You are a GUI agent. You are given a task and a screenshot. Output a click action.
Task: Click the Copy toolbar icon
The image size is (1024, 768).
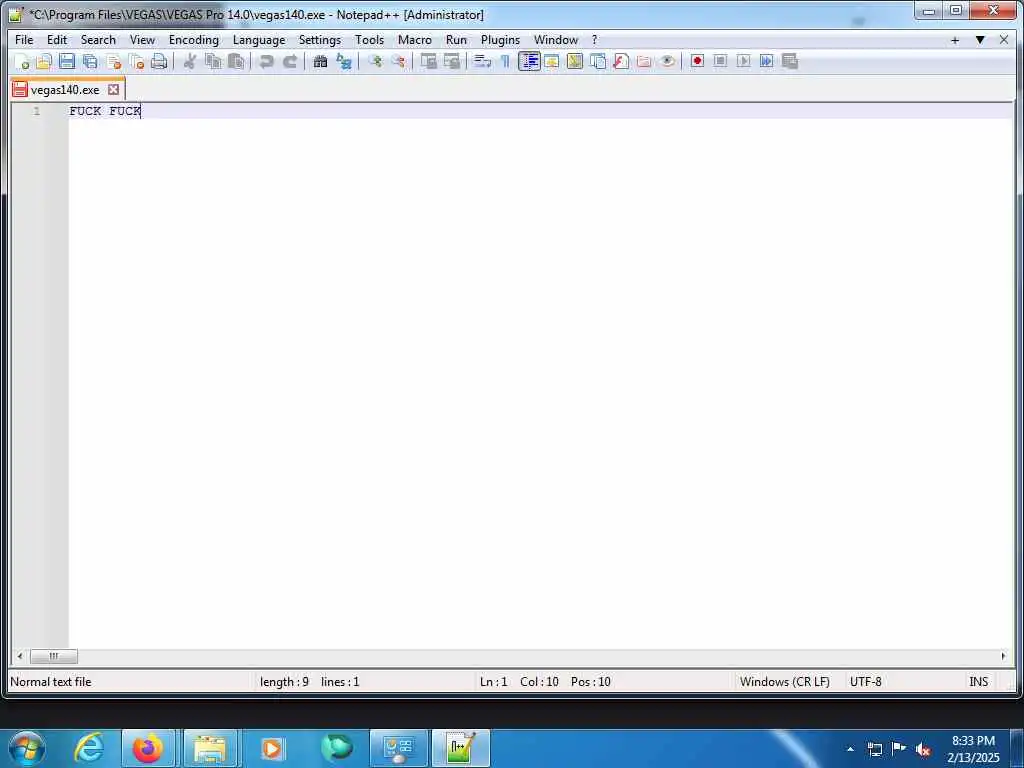pyautogui.click(x=213, y=61)
